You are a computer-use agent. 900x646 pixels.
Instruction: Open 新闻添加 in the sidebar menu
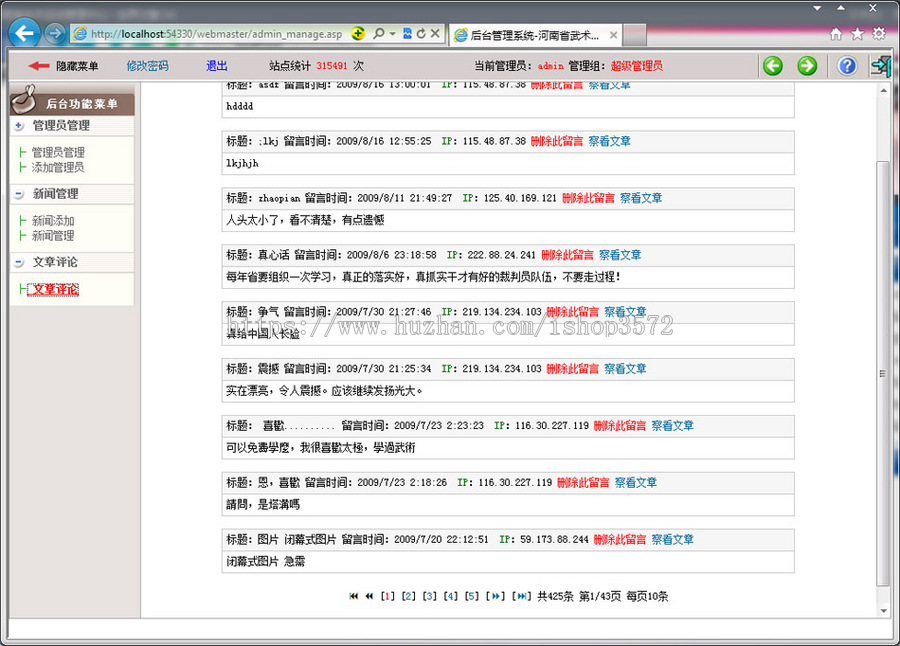(x=53, y=221)
